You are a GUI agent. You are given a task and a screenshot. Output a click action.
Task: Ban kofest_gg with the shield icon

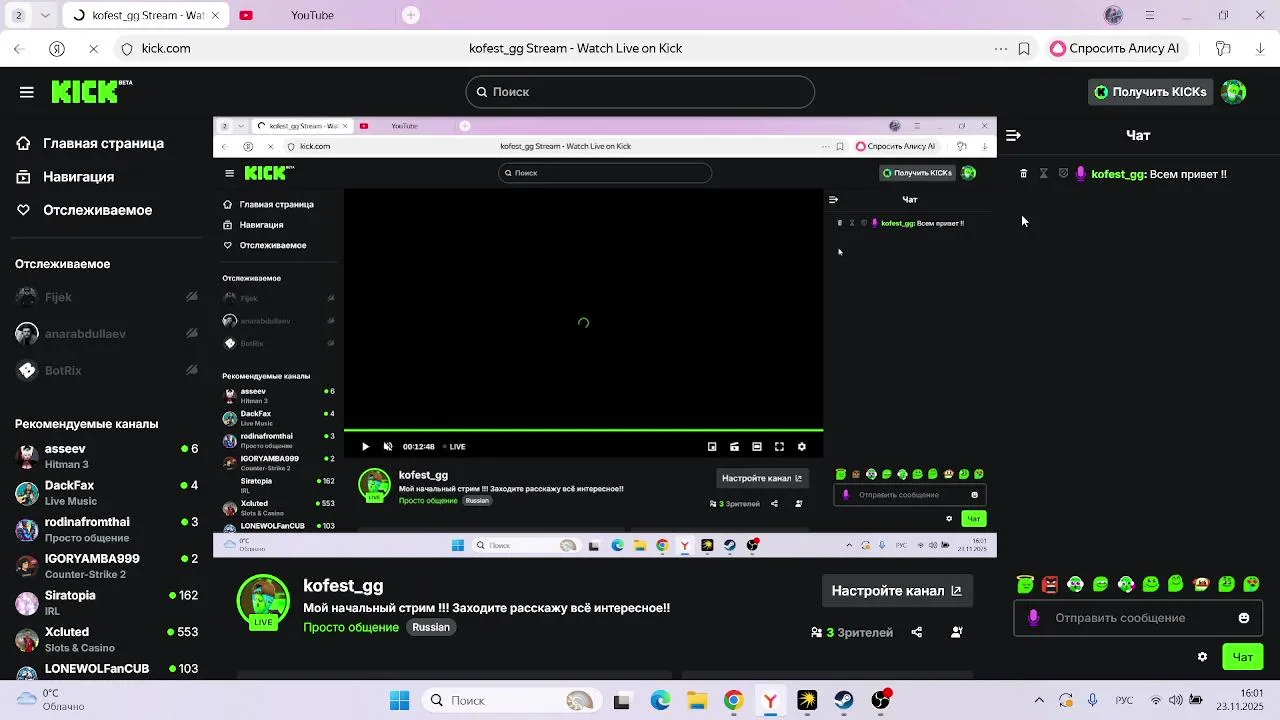1063,174
